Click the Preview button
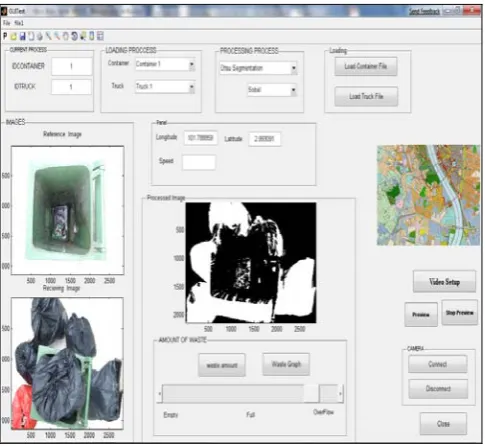This screenshot has width=485, height=446. tap(421, 315)
